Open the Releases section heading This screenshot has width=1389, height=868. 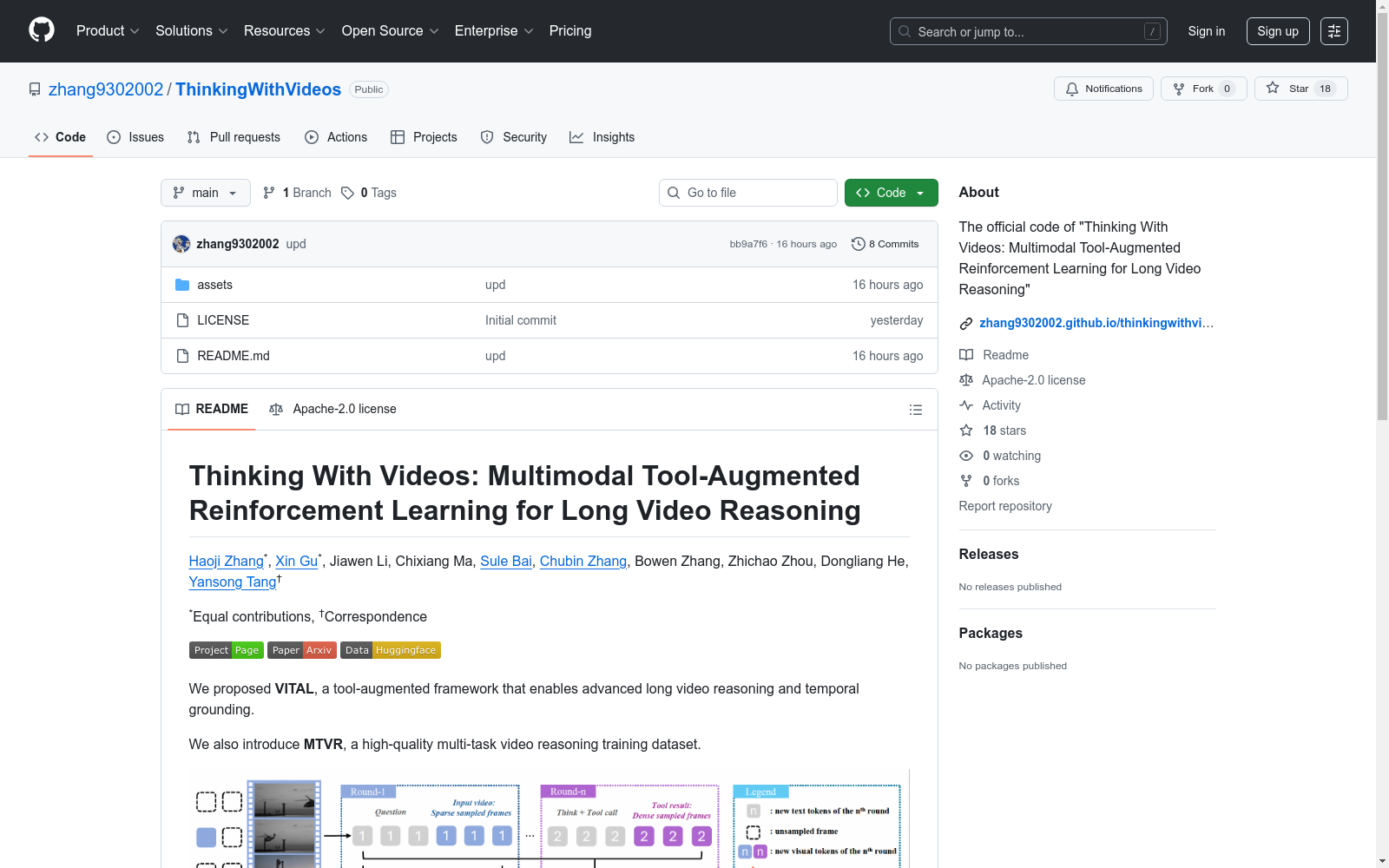click(x=989, y=554)
